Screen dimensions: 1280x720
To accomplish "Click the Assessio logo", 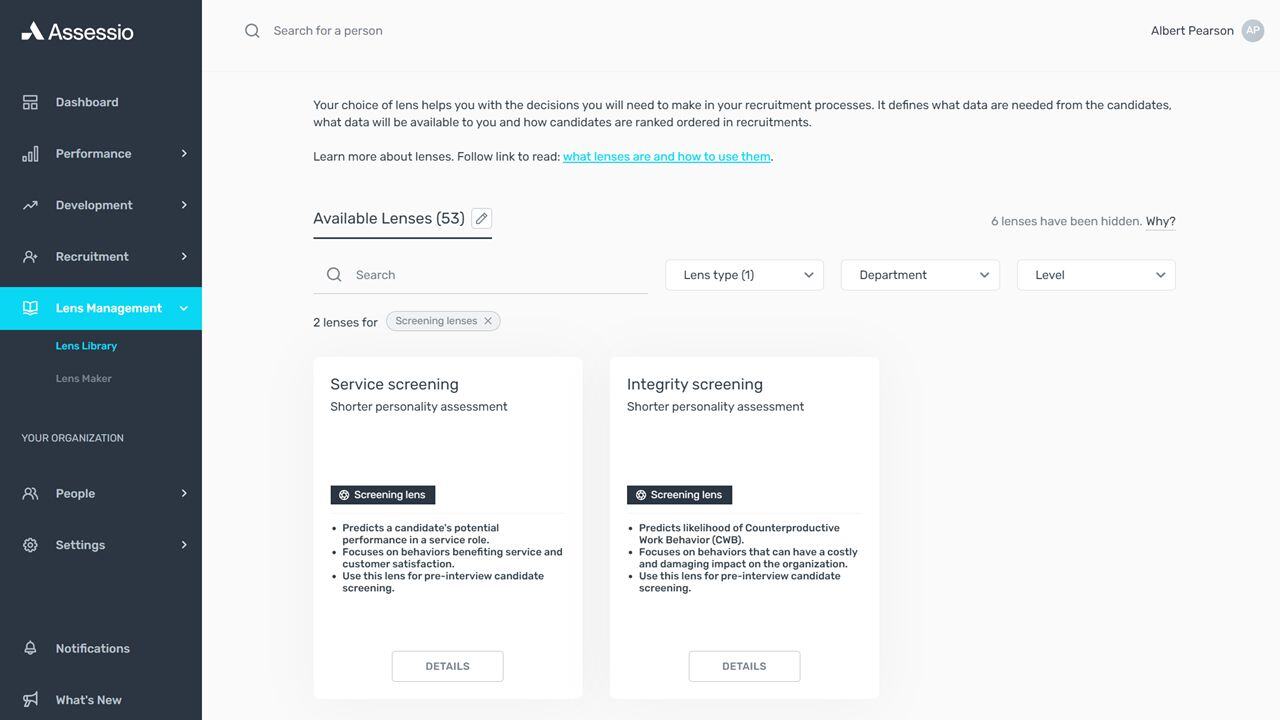I will (77, 31).
